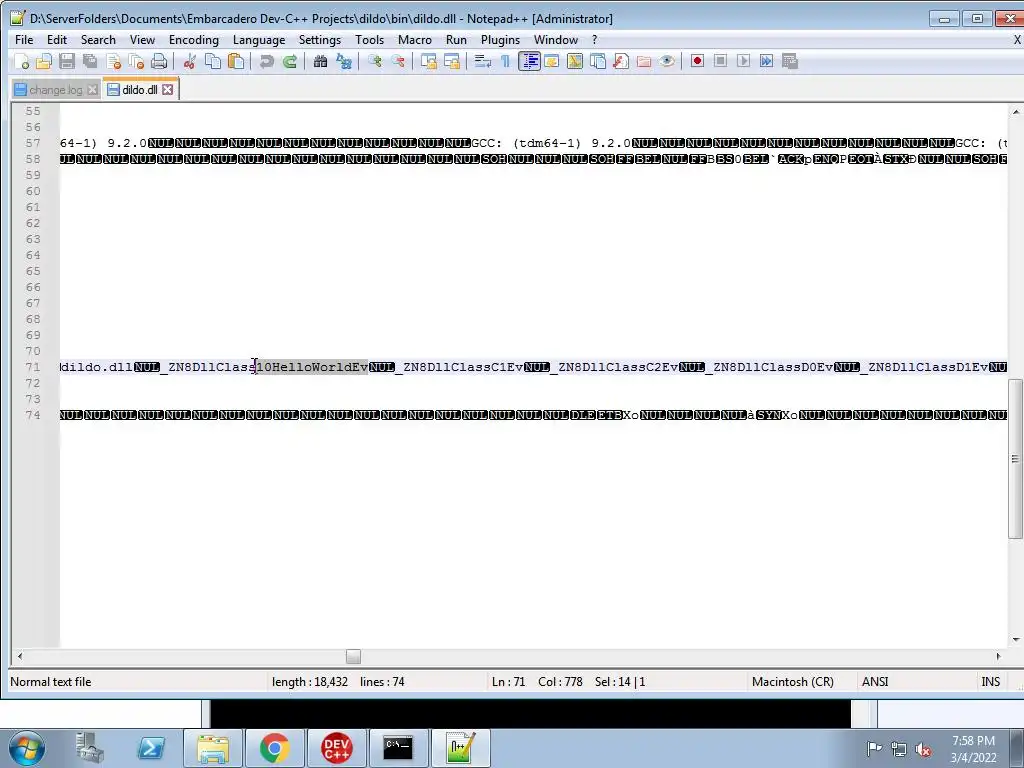Screen dimensions: 1024x768
Task: Open the Function List toolbar icon
Action: [620, 61]
